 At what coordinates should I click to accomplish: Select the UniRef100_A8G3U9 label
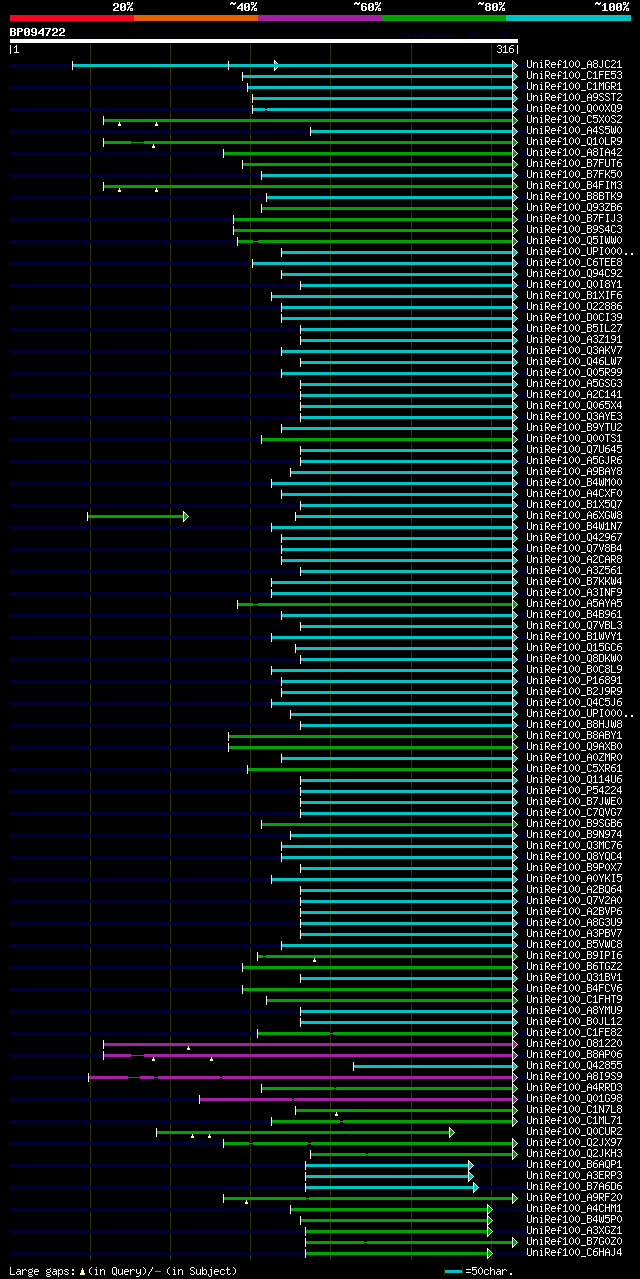coord(574,923)
